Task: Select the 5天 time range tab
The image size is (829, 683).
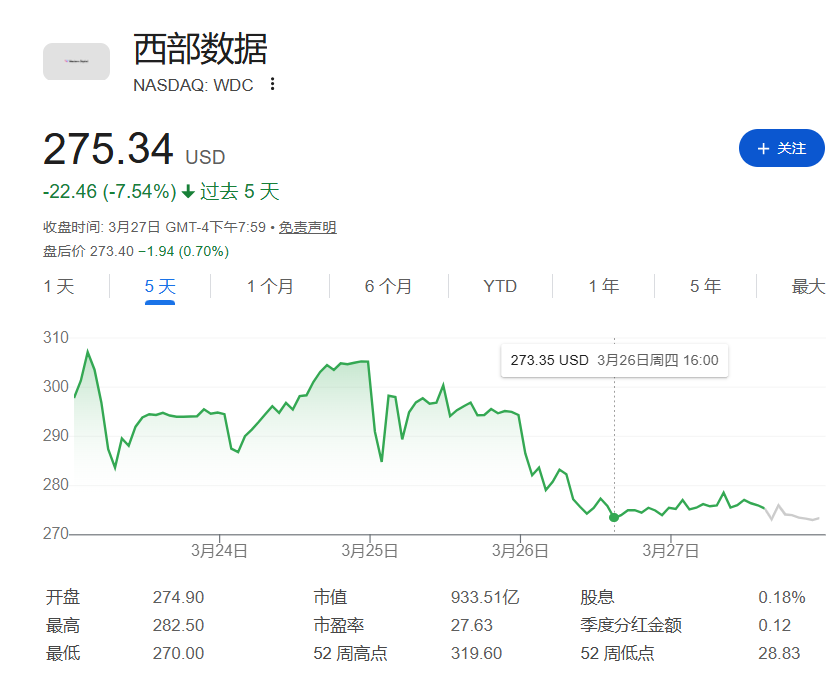Action: point(158,286)
